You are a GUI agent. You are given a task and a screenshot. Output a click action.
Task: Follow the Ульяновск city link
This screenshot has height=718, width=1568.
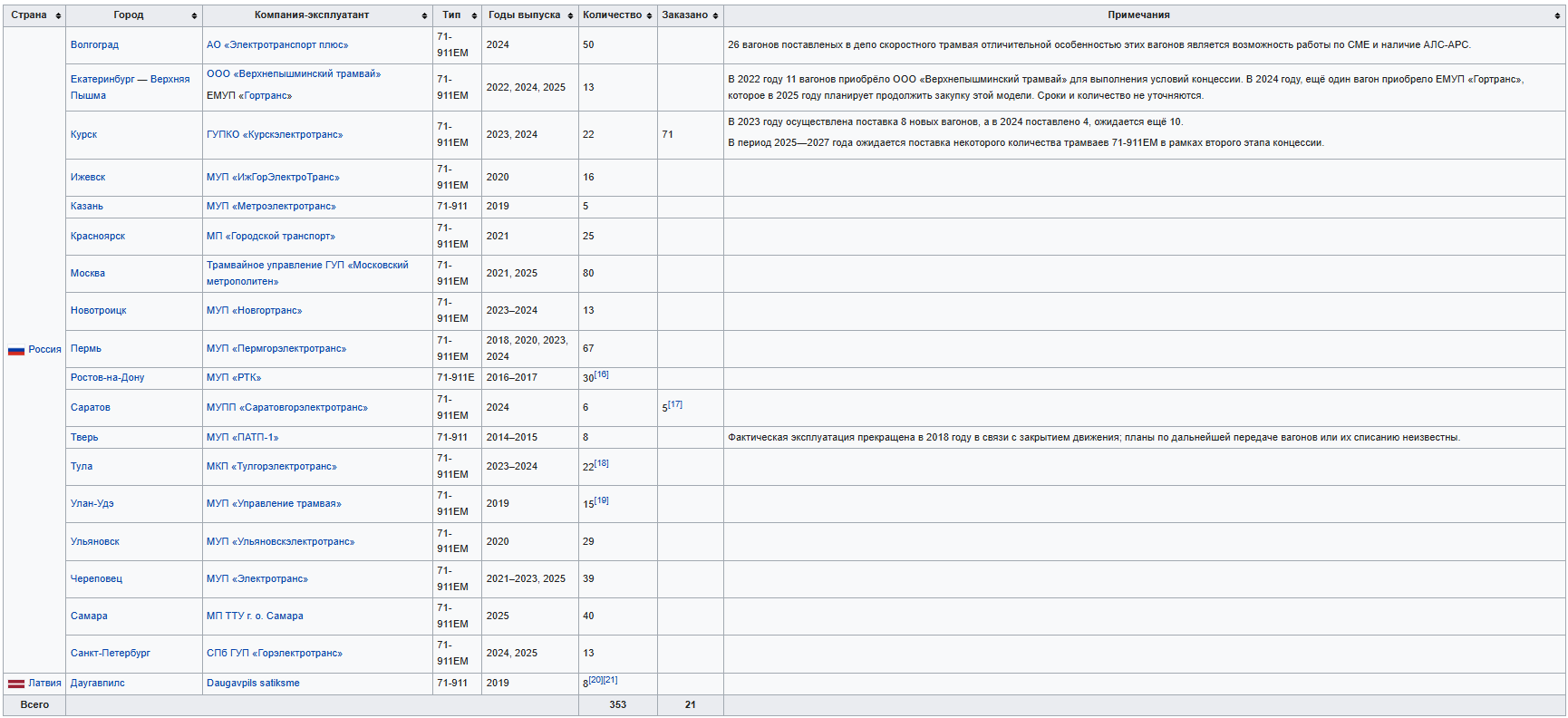coord(95,541)
